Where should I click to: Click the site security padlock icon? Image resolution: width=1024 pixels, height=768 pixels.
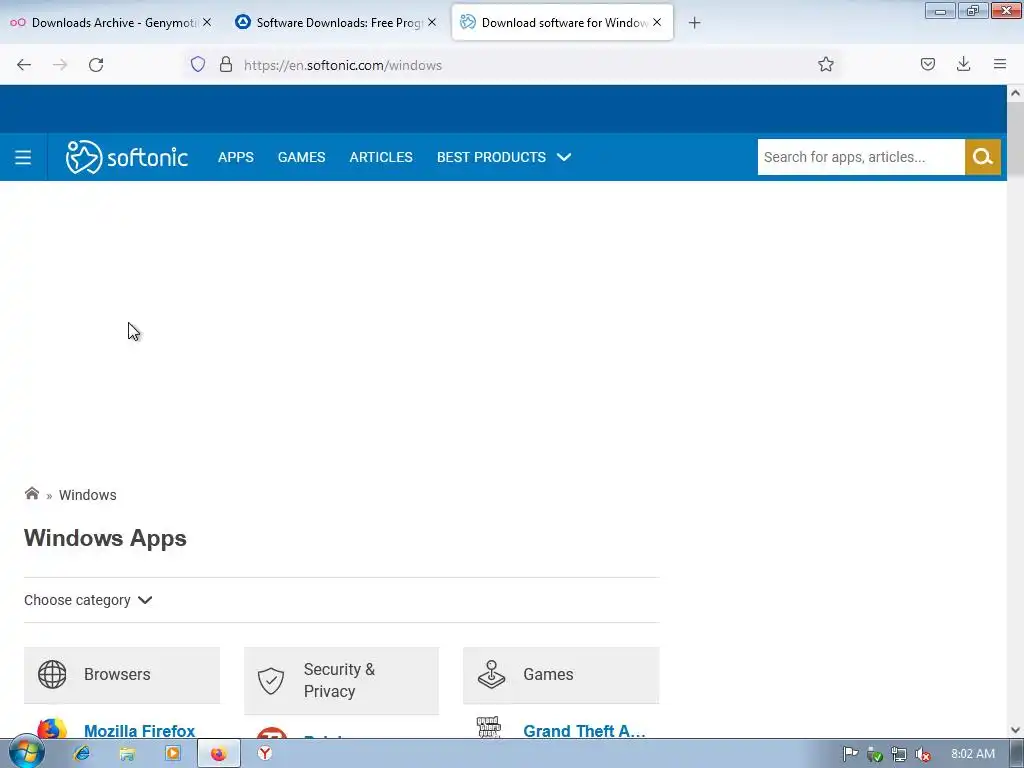click(x=226, y=64)
